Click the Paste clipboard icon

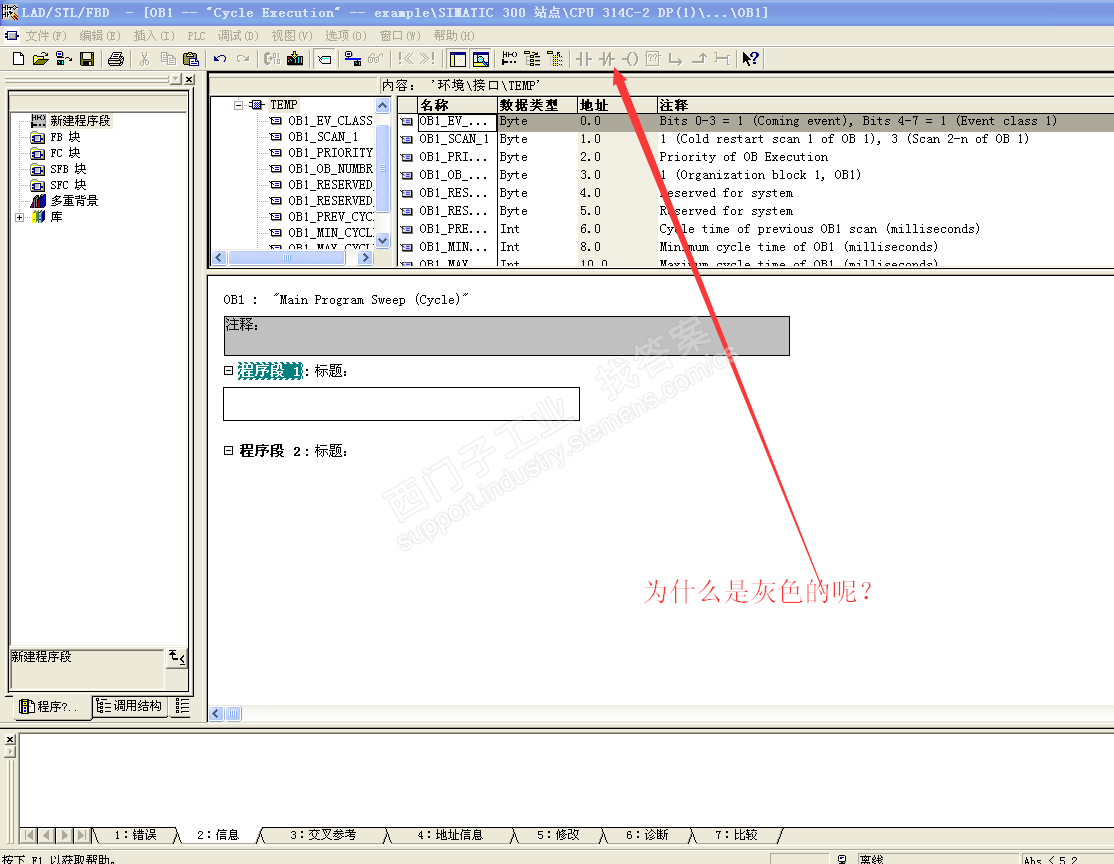click(x=190, y=59)
